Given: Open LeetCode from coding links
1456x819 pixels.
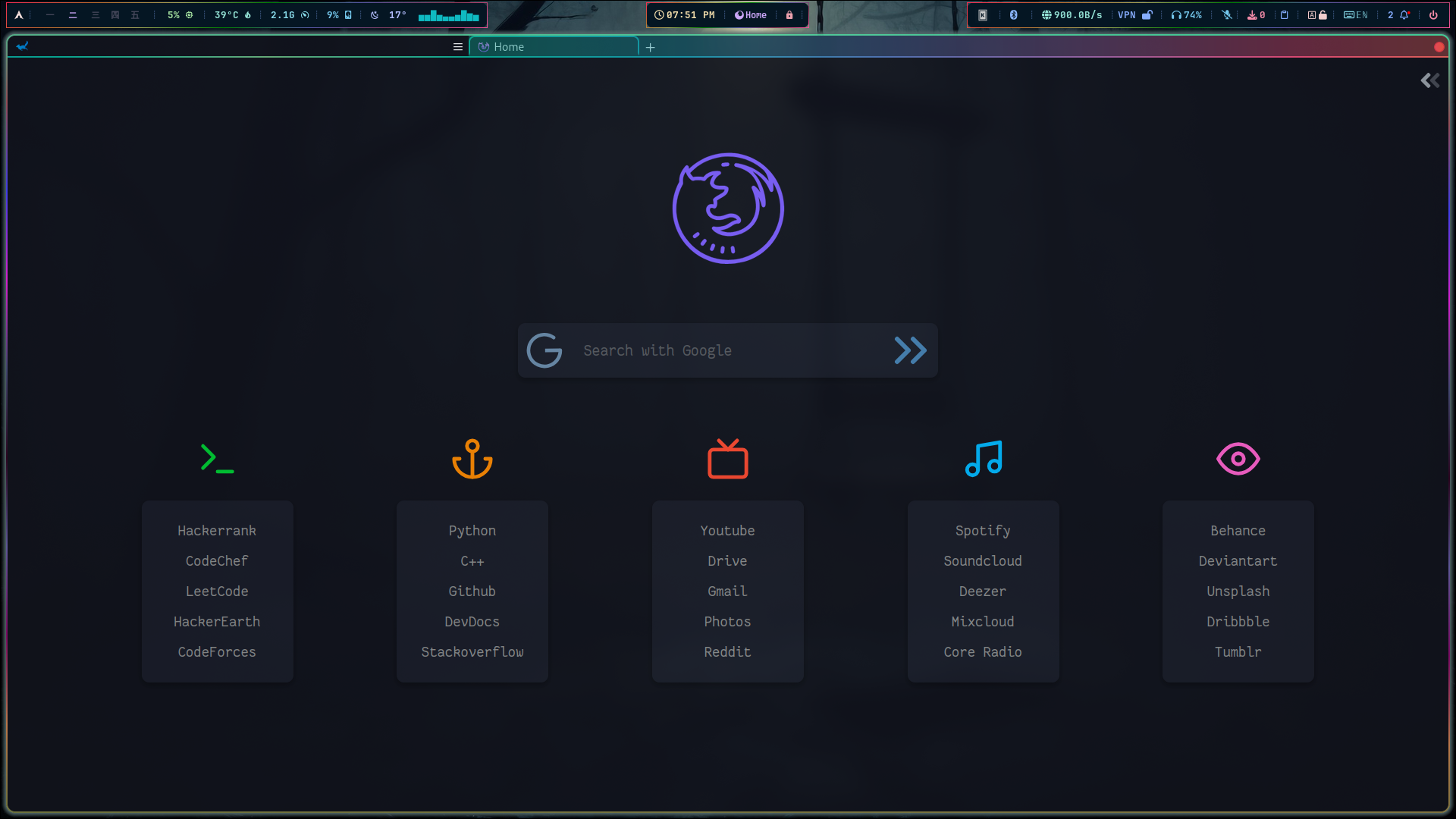Looking at the screenshot, I should [x=217, y=591].
